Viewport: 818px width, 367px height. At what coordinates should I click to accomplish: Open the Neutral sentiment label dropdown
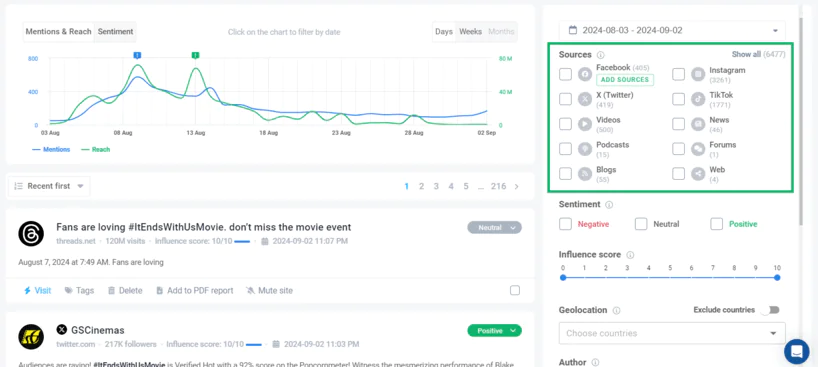pos(495,228)
